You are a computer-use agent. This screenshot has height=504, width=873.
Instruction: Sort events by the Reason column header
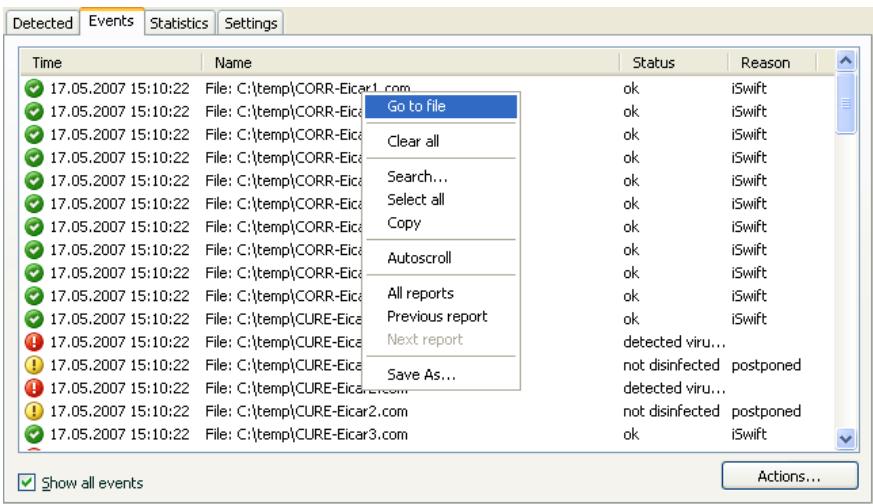coord(772,62)
